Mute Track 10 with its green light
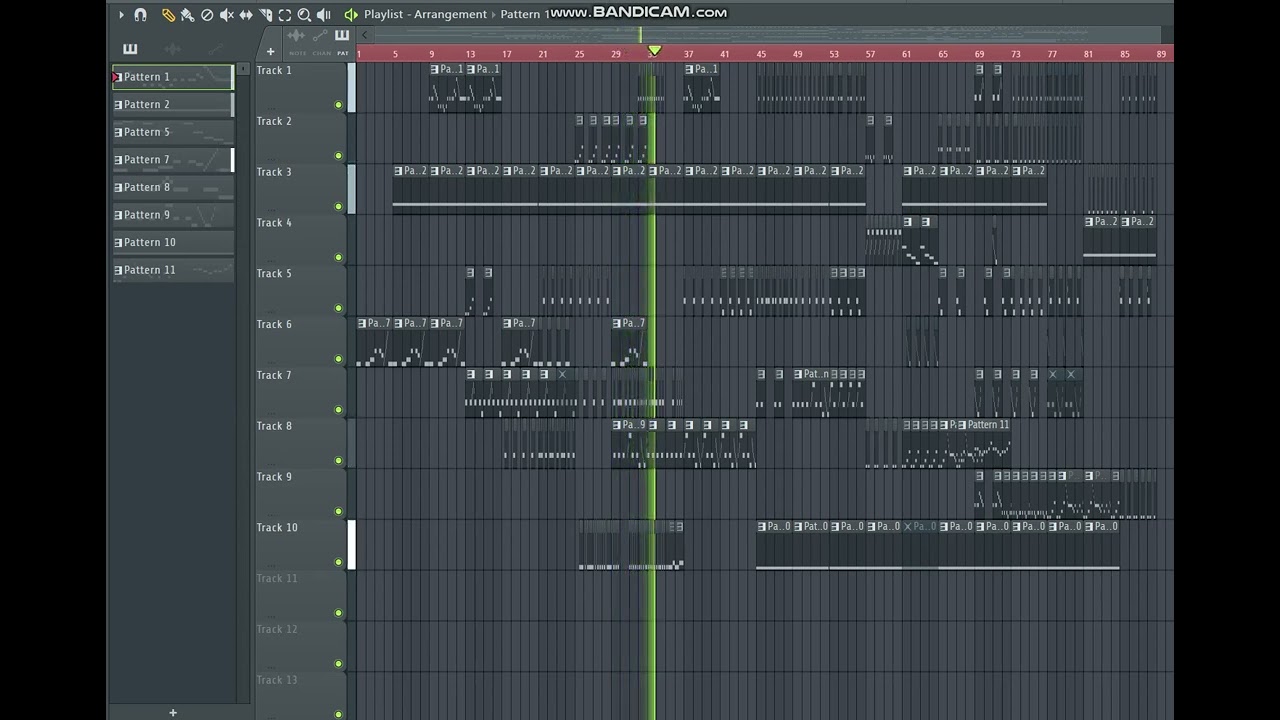This screenshot has width=1280, height=720. coord(338,562)
